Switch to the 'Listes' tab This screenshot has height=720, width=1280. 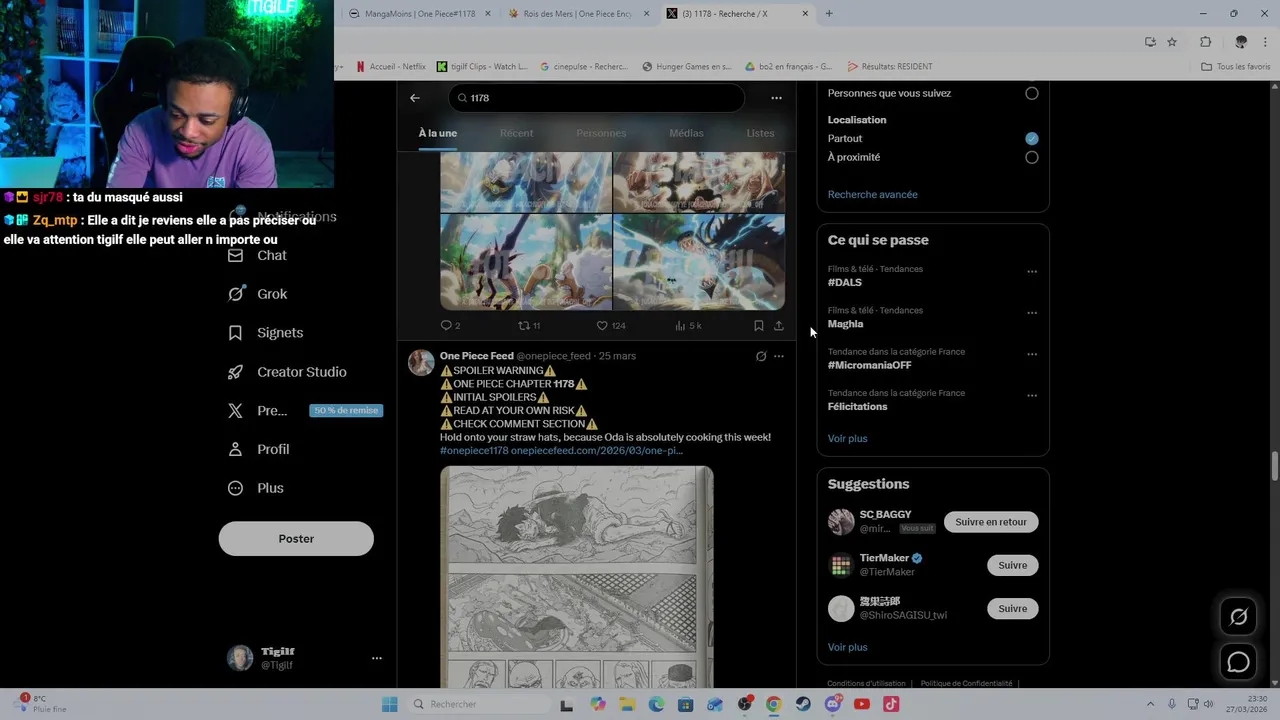click(x=760, y=133)
